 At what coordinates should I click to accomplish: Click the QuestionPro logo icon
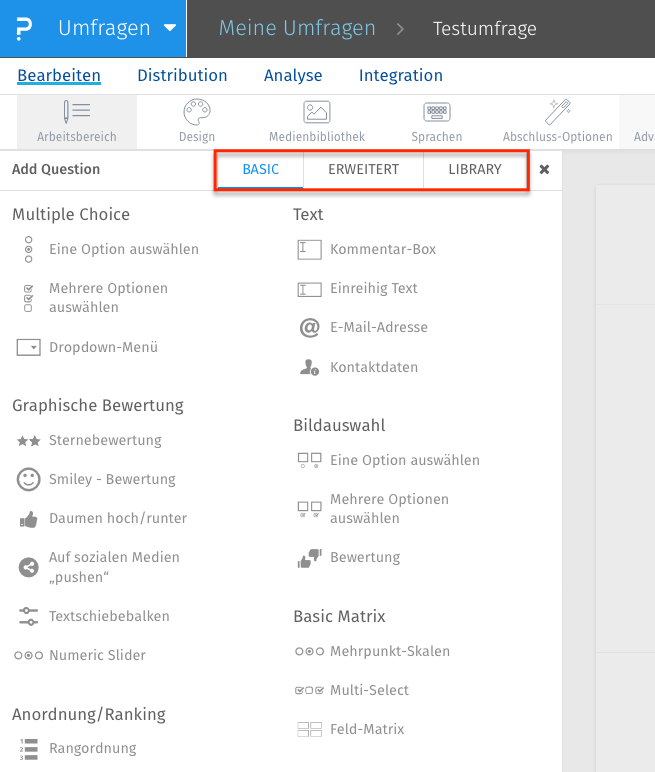[24, 29]
